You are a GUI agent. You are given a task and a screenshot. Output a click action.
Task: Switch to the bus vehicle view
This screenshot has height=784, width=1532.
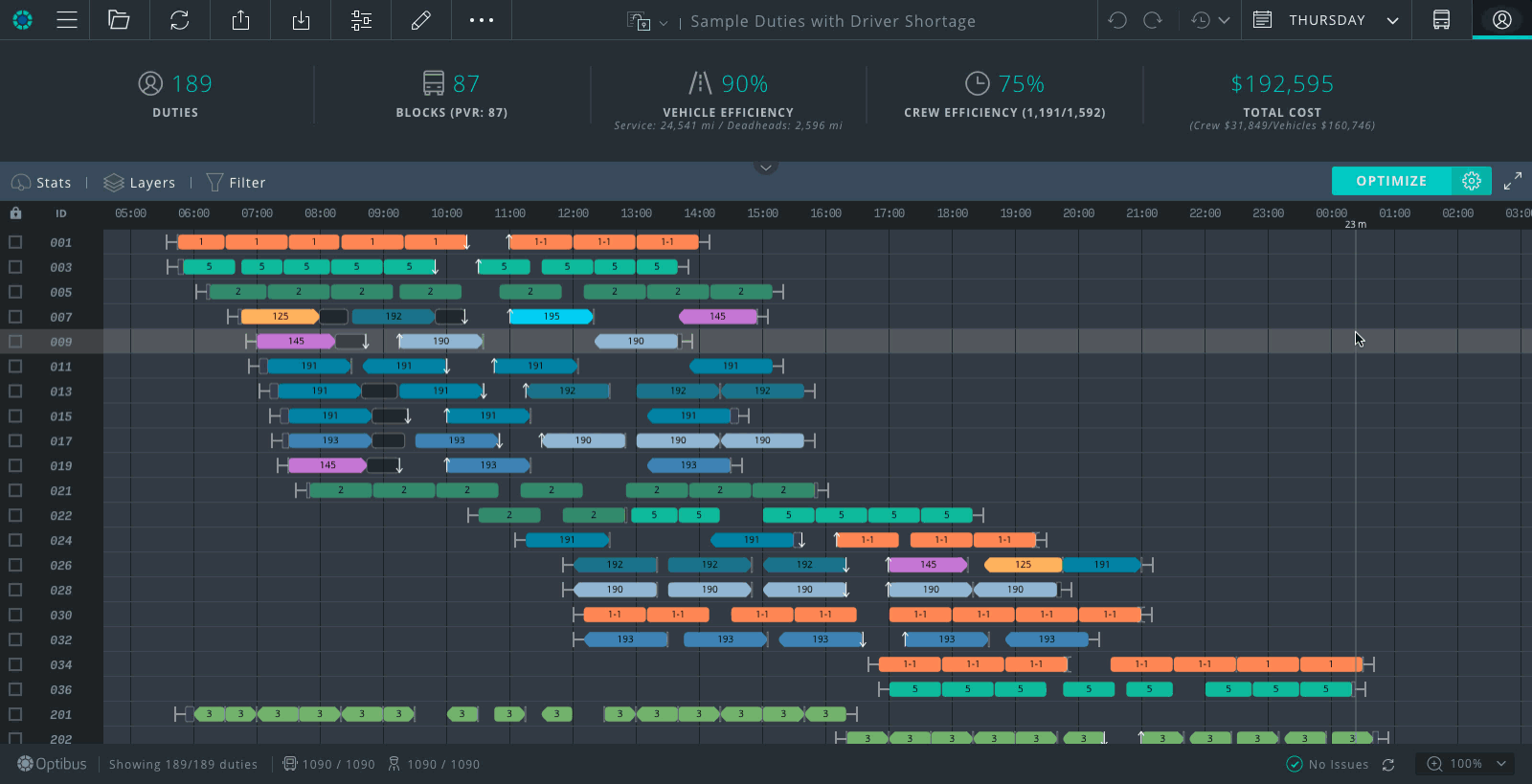click(1441, 20)
